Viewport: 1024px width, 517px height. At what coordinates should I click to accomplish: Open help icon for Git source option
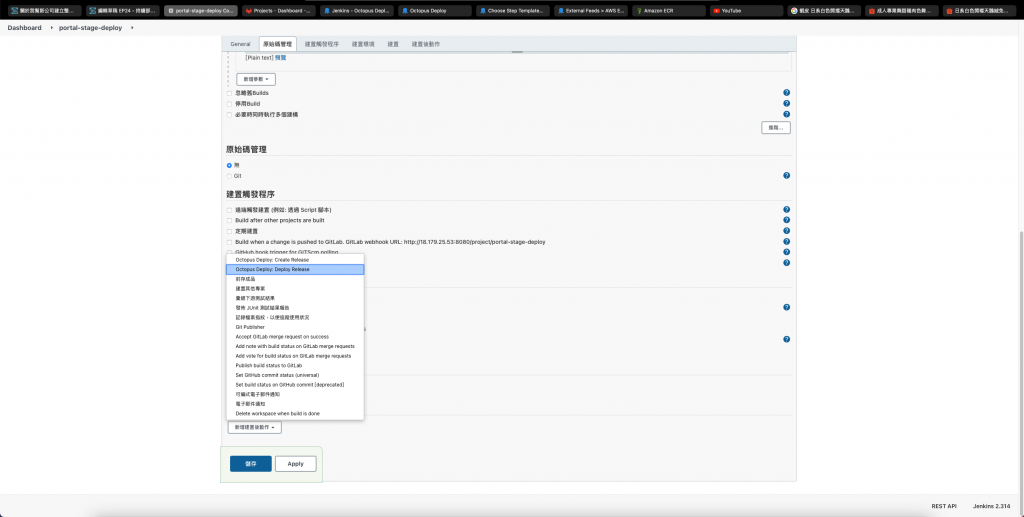pyautogui.click(x=786, y=176)
